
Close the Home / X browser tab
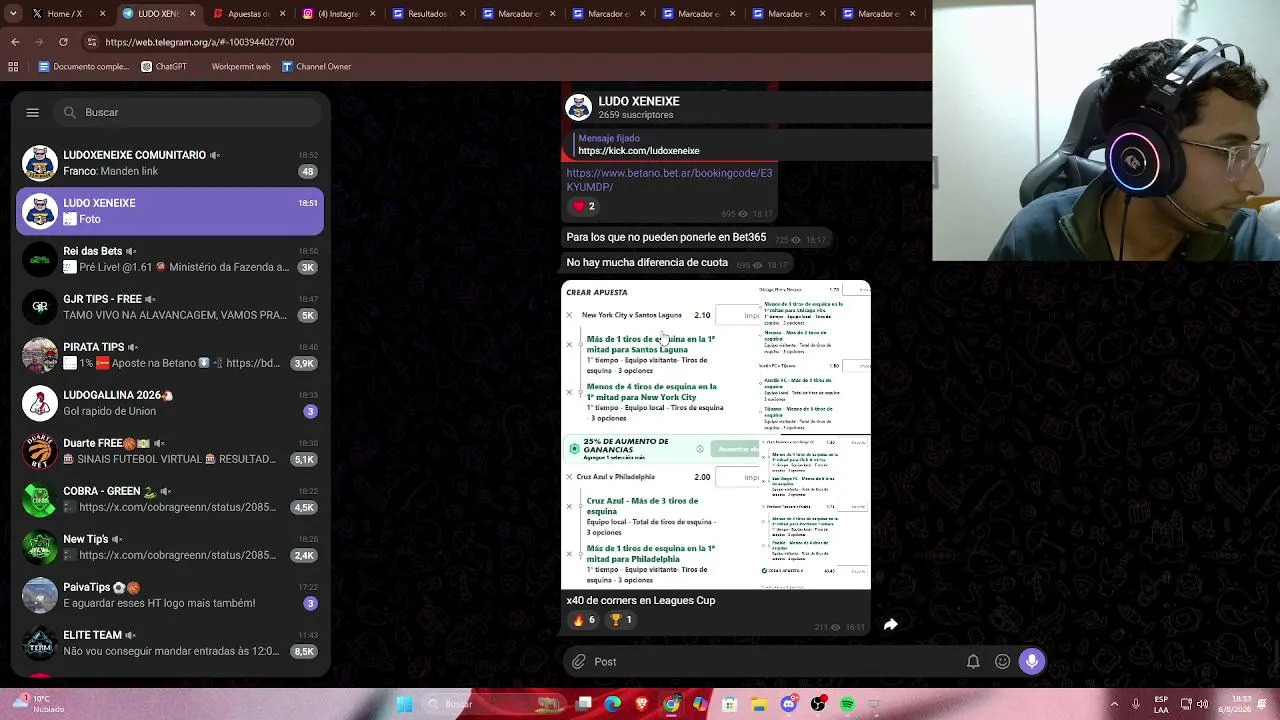(102, 14)
